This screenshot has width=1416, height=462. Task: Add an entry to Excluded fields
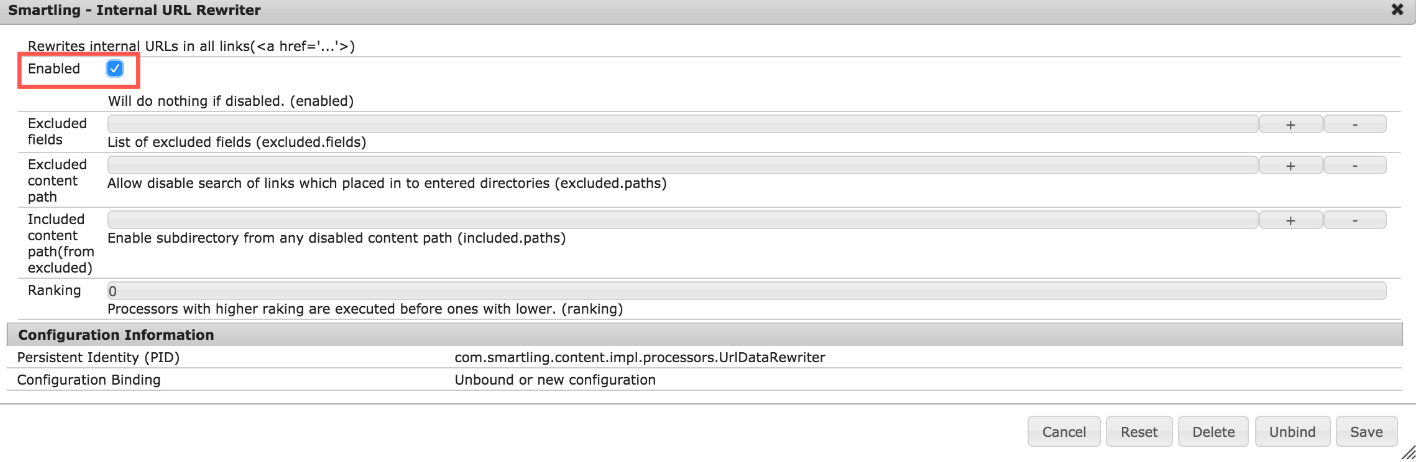pos(1290,124)
